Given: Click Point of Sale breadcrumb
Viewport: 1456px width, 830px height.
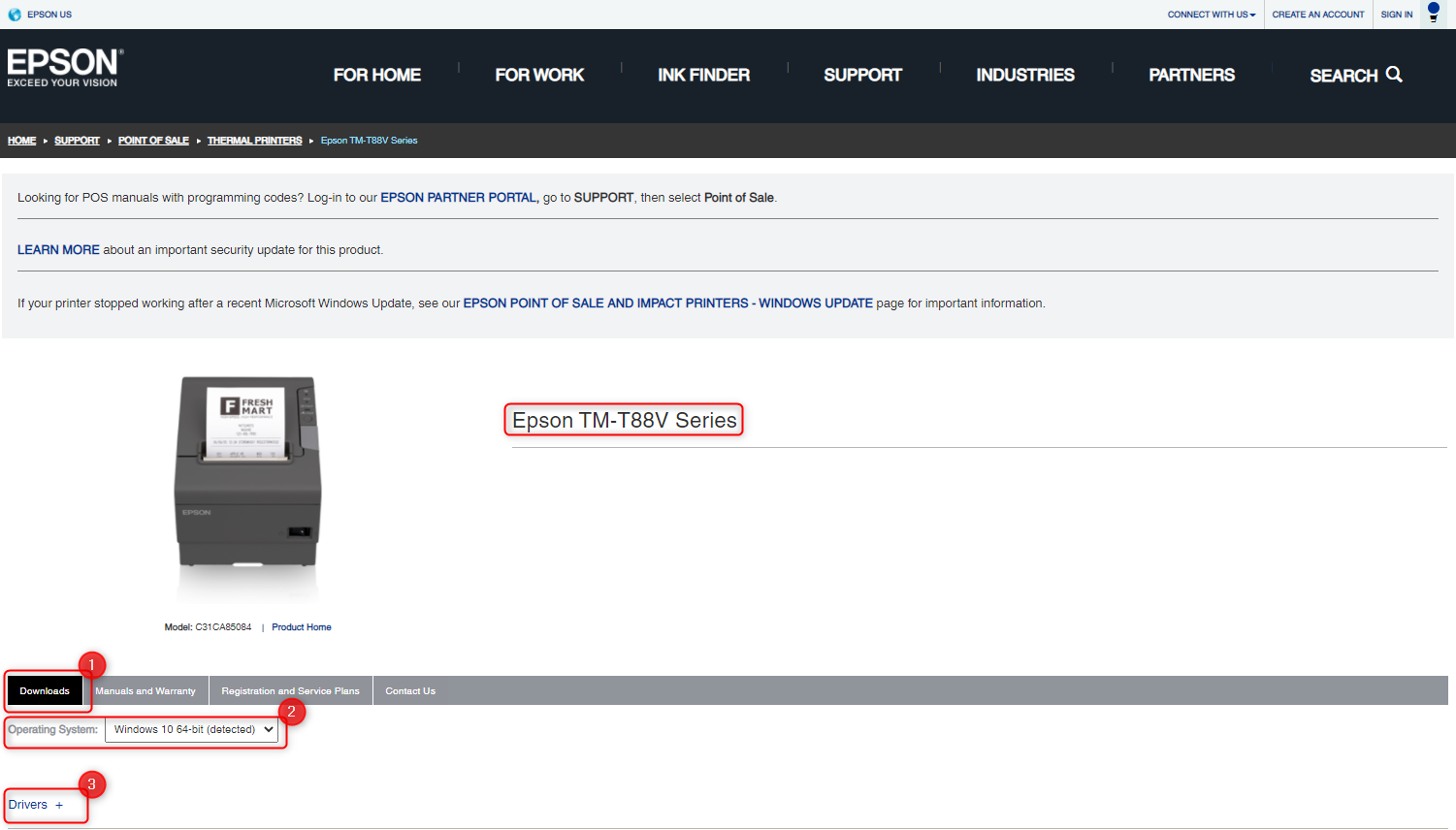Looking at the screenshot, I should pos(153,141).
